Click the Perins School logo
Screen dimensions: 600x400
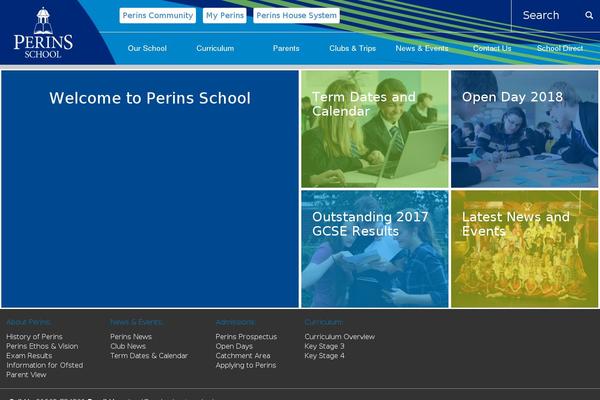(43, 33)
